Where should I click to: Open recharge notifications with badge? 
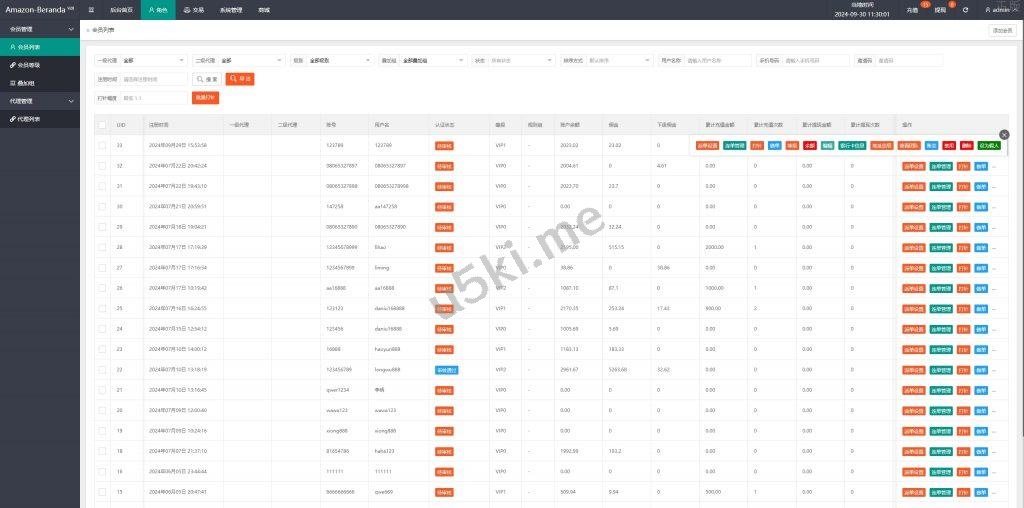912,9
